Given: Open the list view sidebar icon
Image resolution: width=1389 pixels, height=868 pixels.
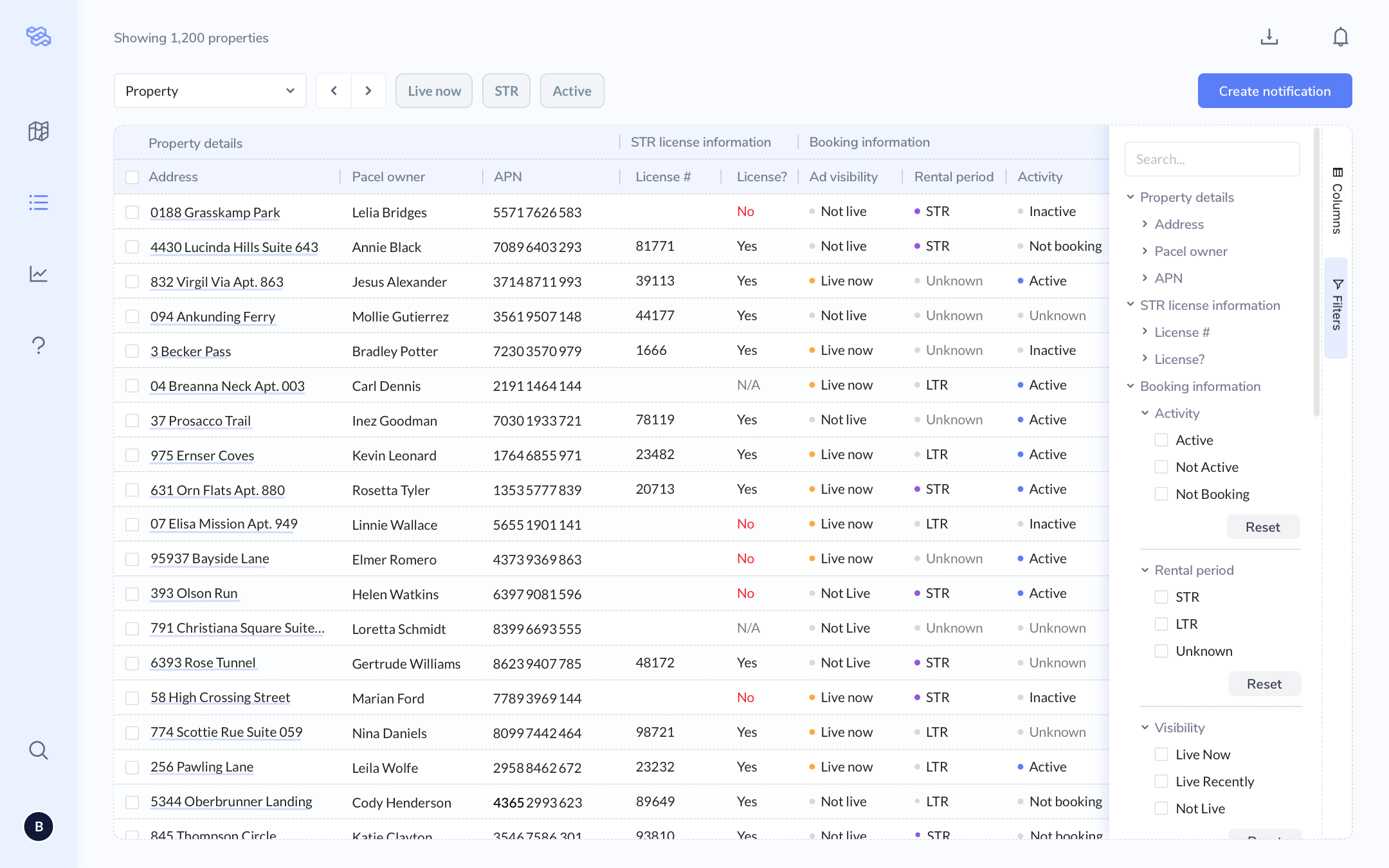Looking at the screenshot, I should coord(39,203).
